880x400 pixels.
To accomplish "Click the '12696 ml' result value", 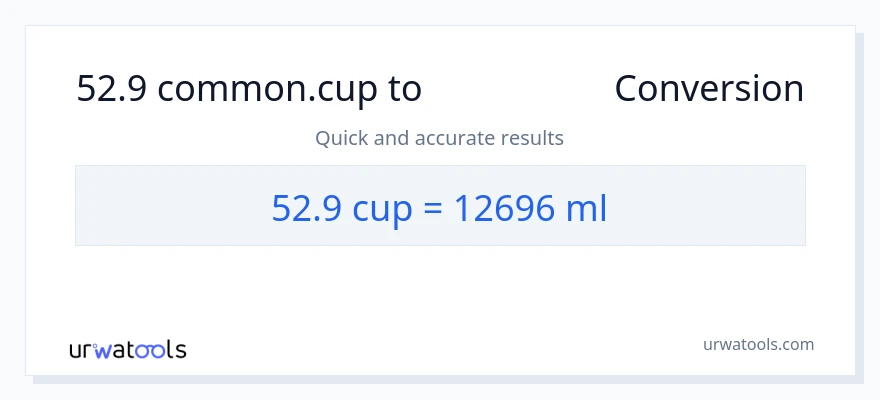I will pos(531,208).
